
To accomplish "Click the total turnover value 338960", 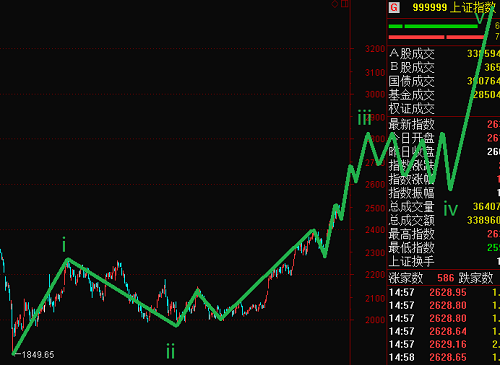I will pos(483,220).
